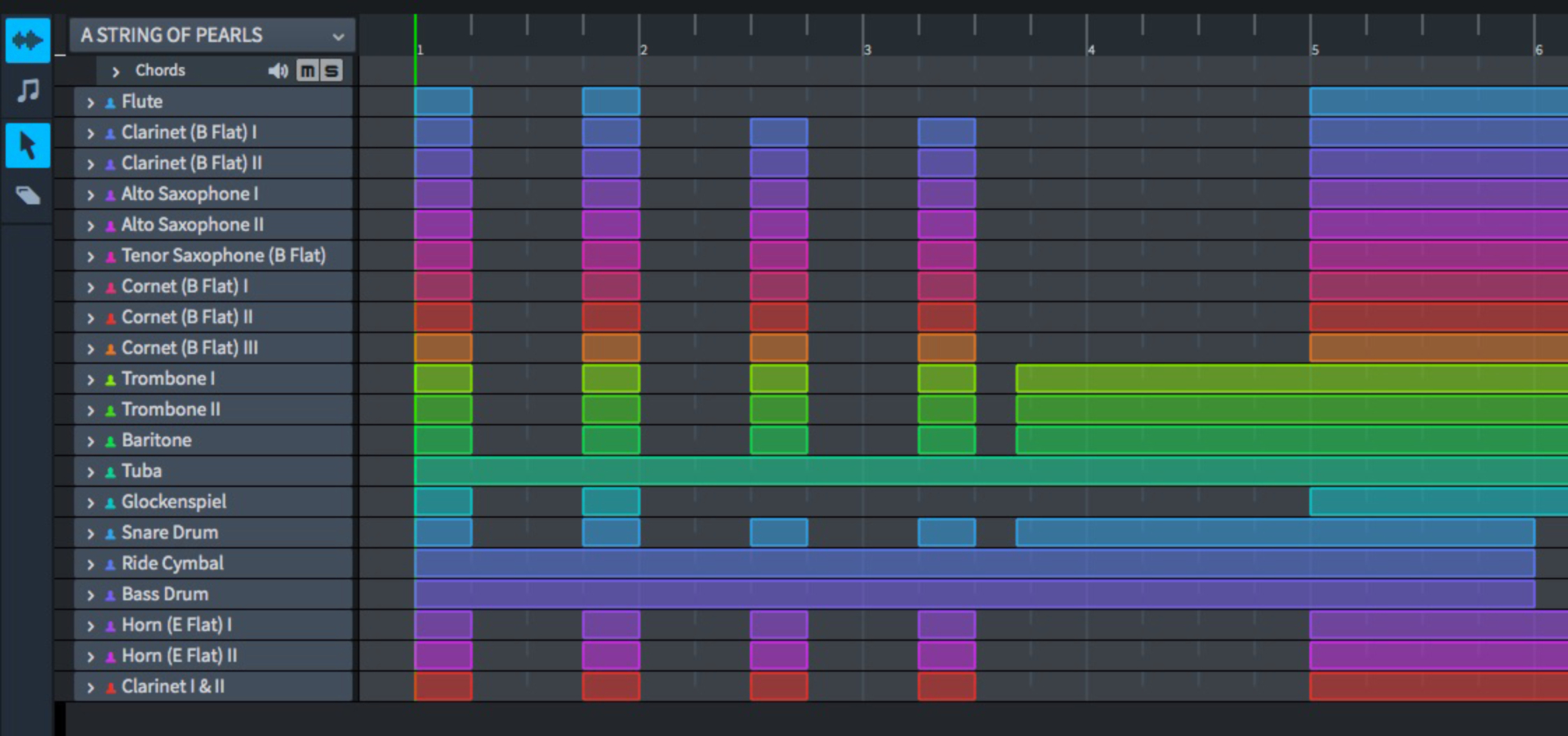Select the Baritone long green region
The height and width of the screenshot is (736, 1568).
[1291, 440]
